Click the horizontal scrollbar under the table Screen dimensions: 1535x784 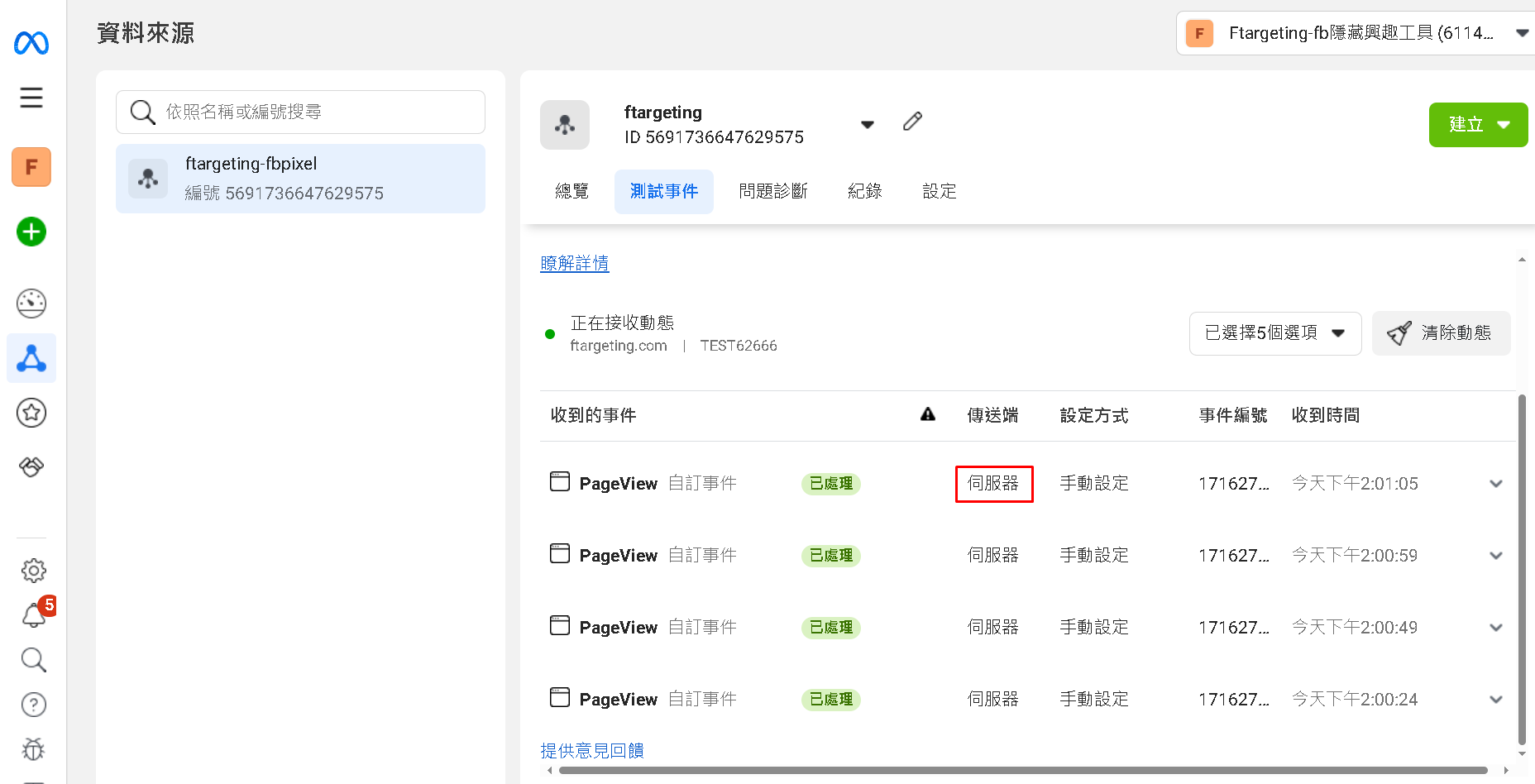tap(1023, 770)
